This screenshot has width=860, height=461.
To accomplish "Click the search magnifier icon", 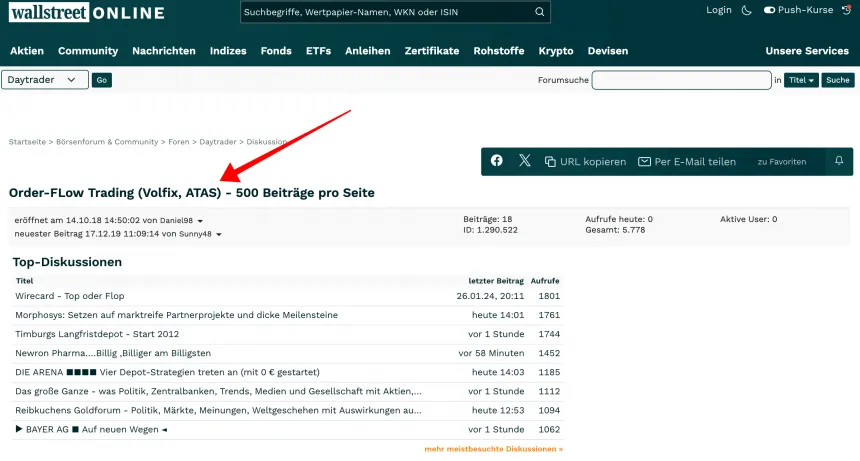I will [540, 12].
